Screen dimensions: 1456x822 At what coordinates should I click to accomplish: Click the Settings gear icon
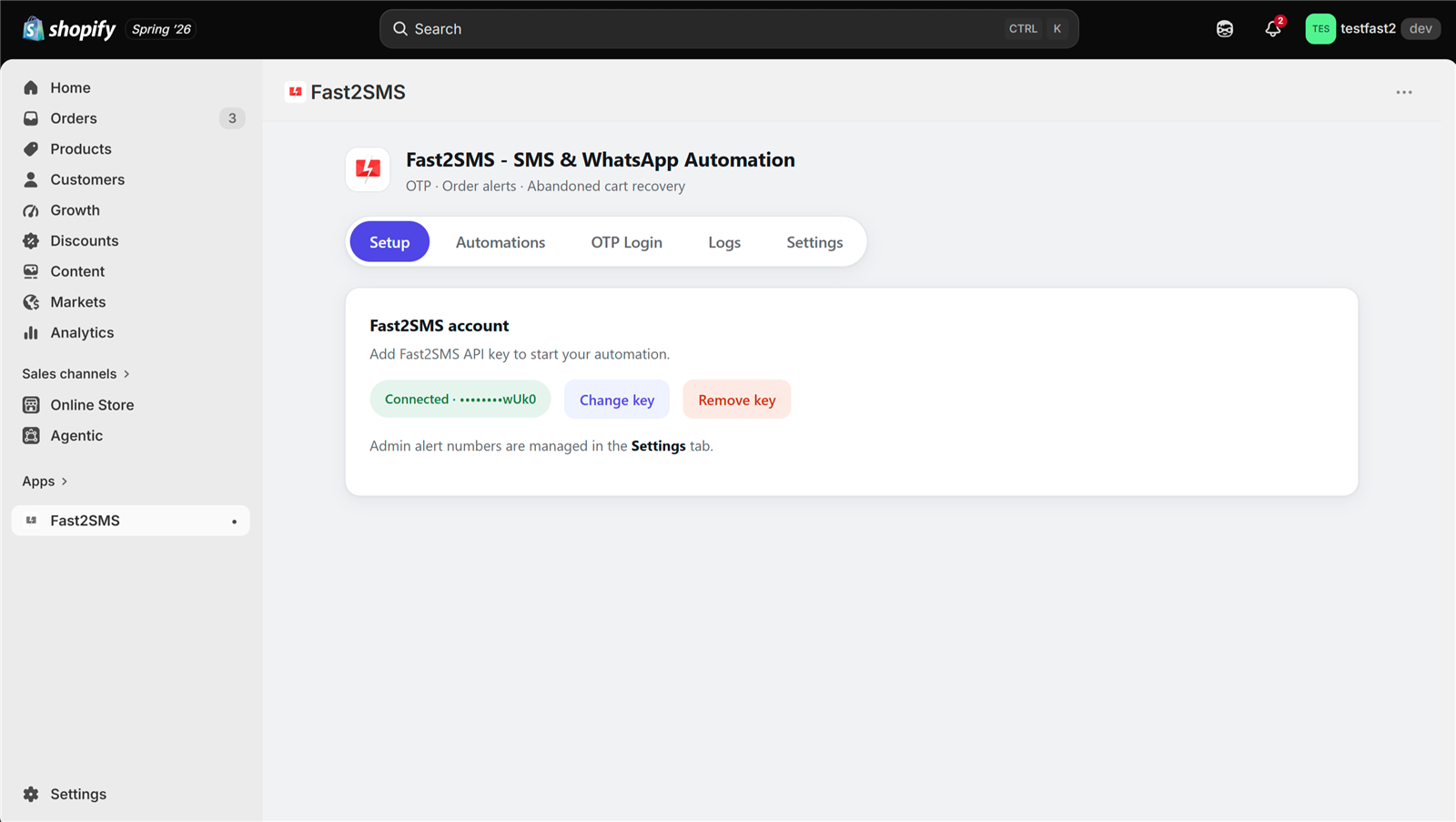pyautogui.click(x=31, y=794)
